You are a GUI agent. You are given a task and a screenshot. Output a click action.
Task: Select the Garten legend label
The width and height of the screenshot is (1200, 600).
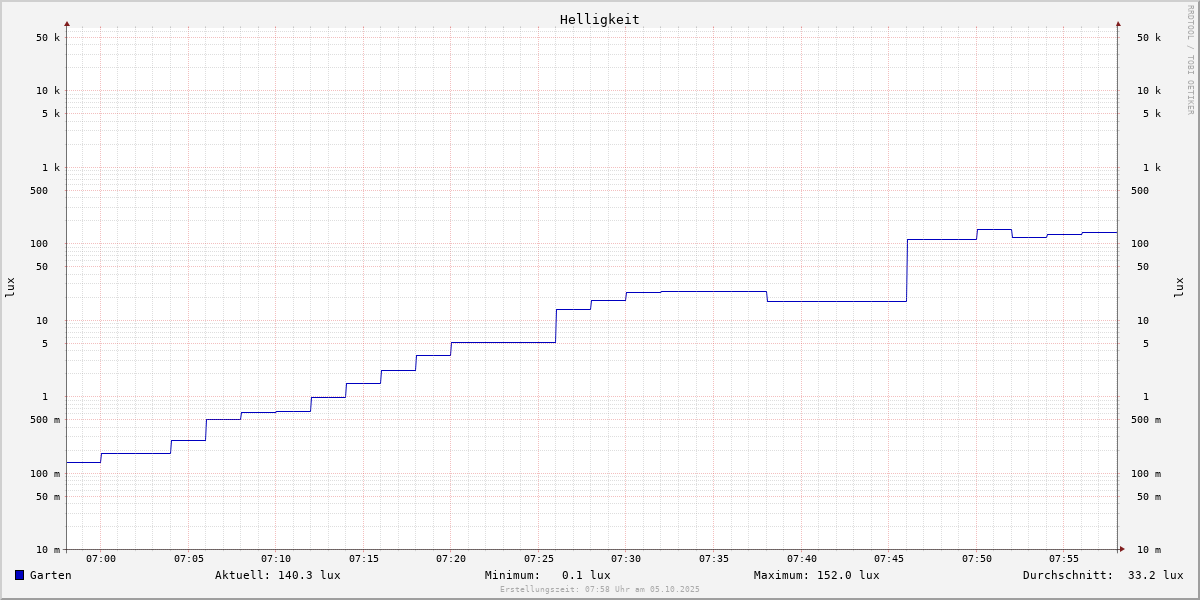(50, 575)
